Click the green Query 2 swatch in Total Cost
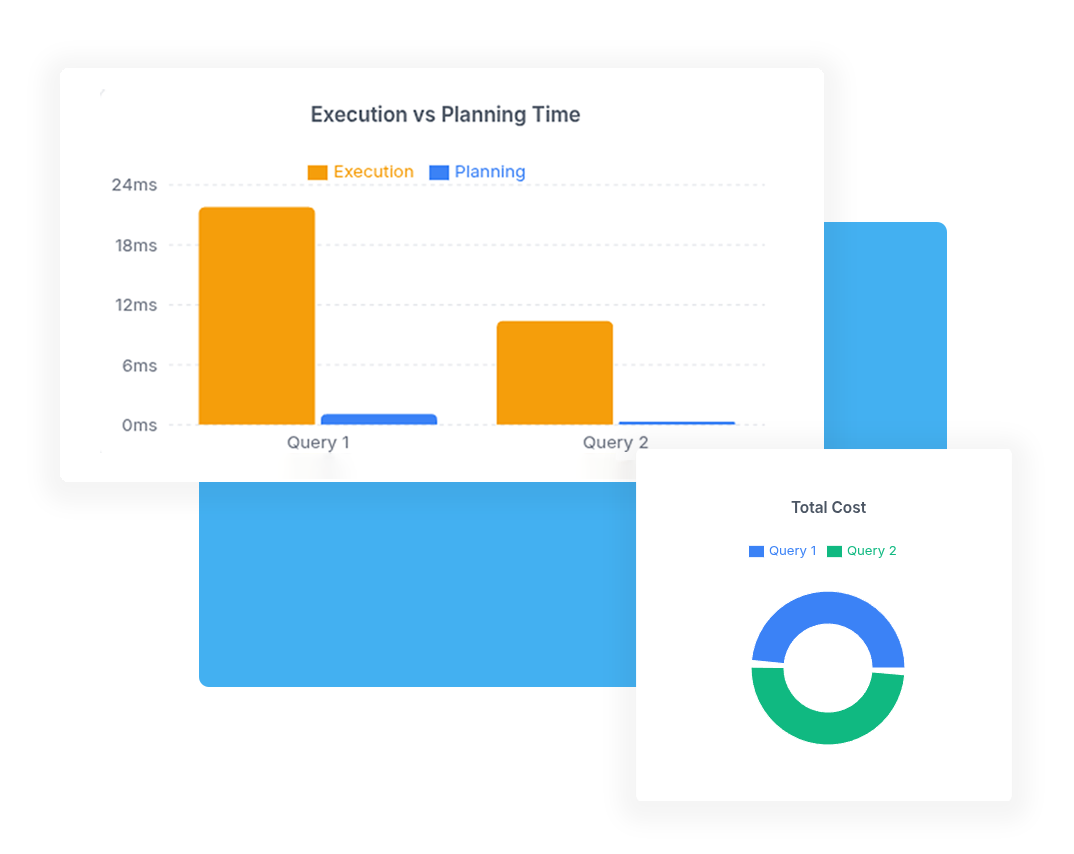The width and height of the screenshot is (1074, 854). click(x=834, y=551)
